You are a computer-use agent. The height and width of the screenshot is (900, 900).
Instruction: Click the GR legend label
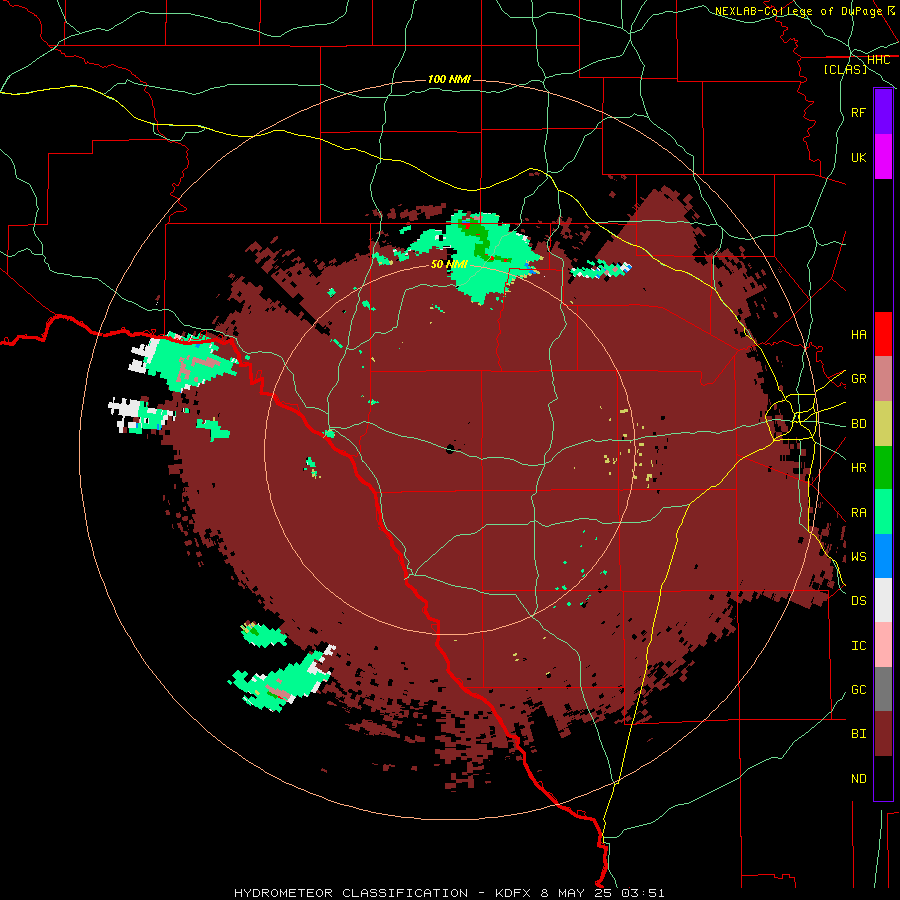click(858, 379)
